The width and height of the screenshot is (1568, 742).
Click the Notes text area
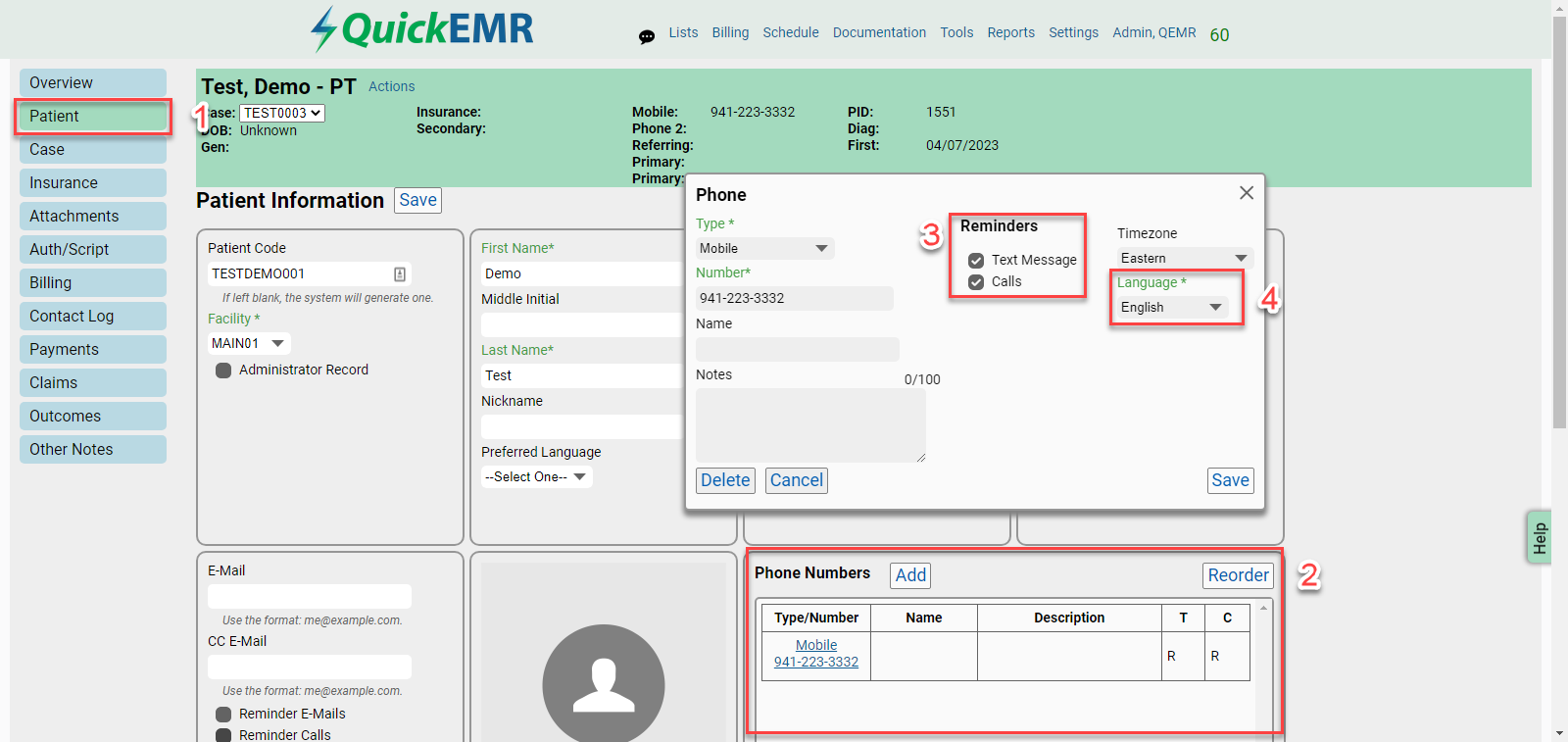[810, 425]
